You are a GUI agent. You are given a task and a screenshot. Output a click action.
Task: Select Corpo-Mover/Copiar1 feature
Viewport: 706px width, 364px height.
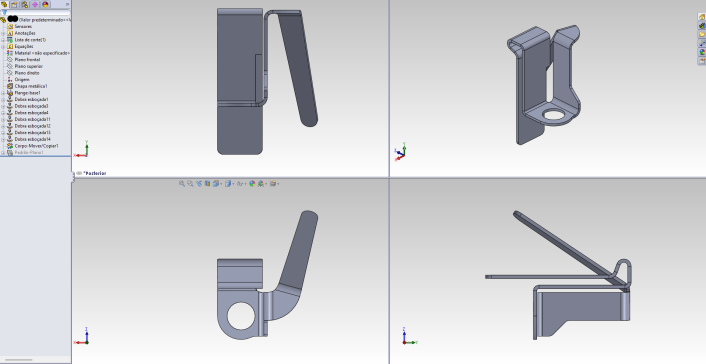click(36, 146)
